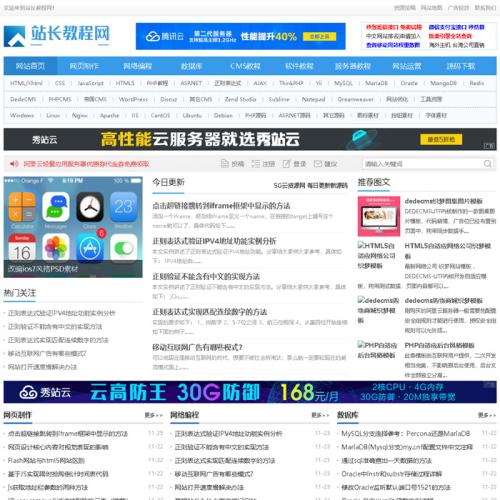Click the CentOS subcategory link
Screen dimensions: 500x500
pos(160,115)
